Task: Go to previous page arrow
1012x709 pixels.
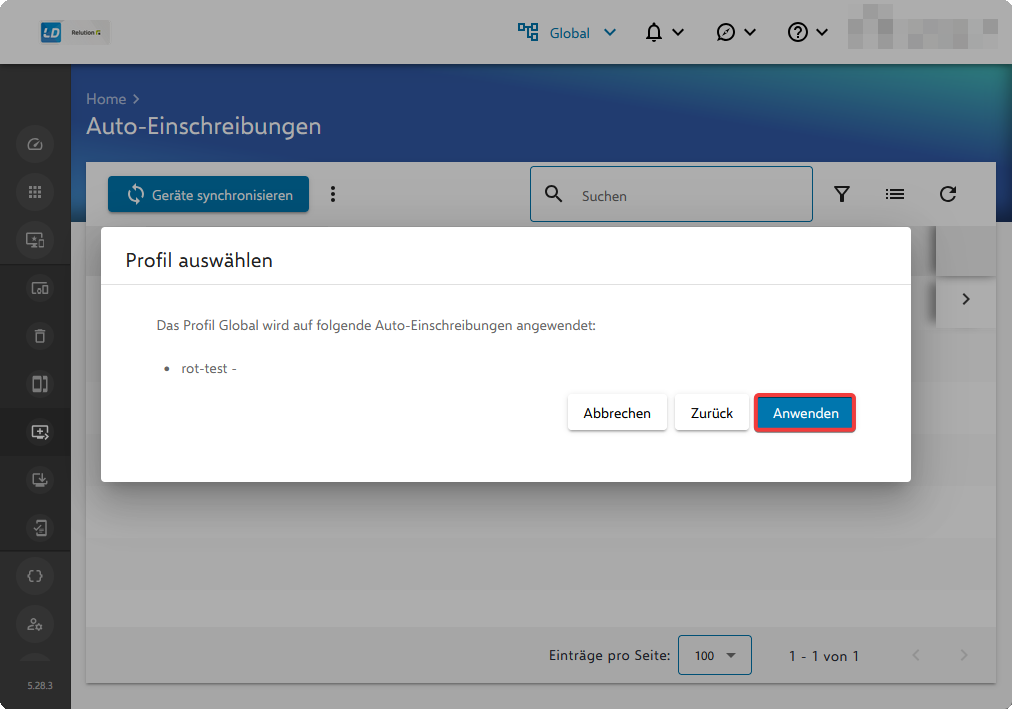Action: [916, 655]
